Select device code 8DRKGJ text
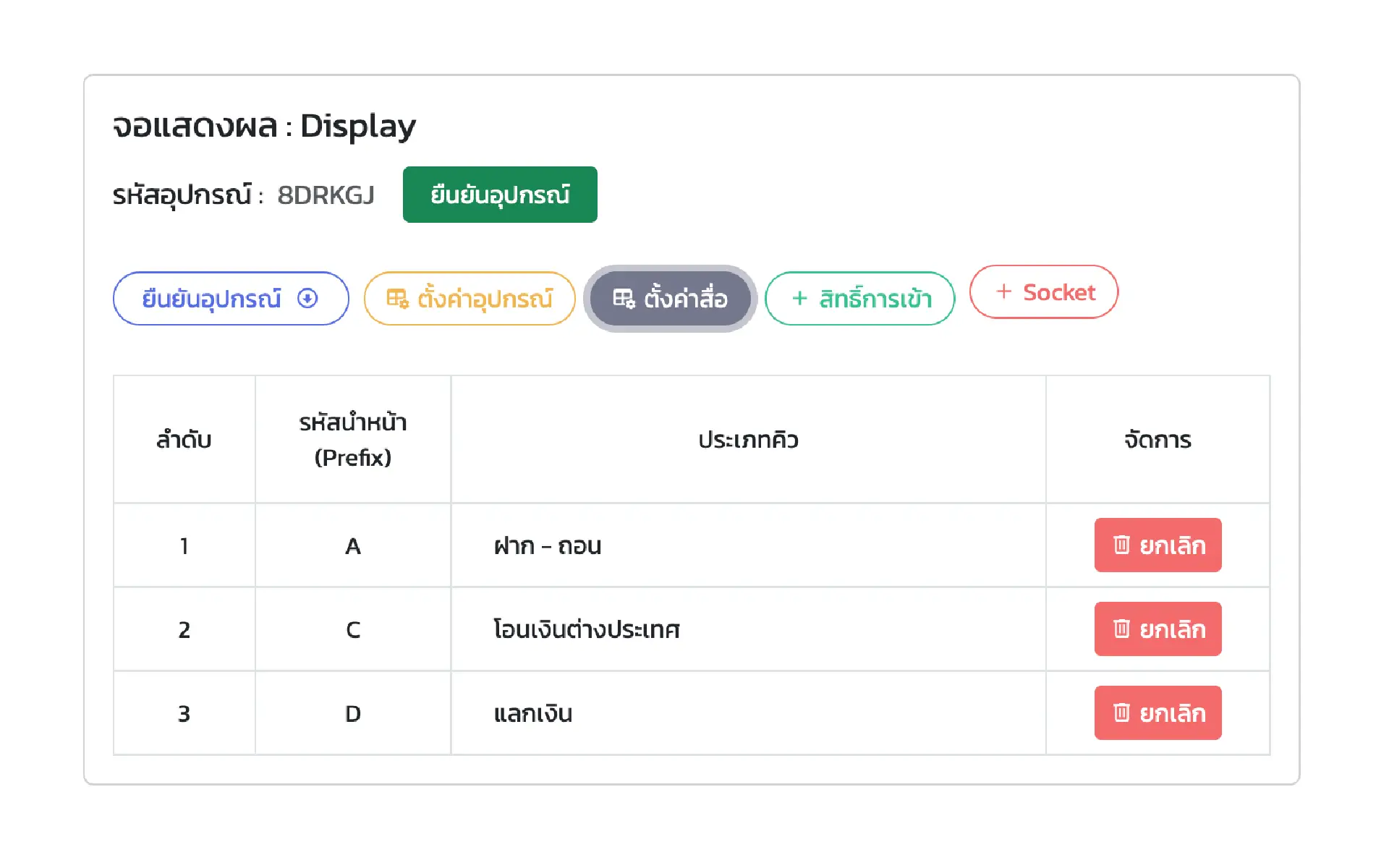 326,195
